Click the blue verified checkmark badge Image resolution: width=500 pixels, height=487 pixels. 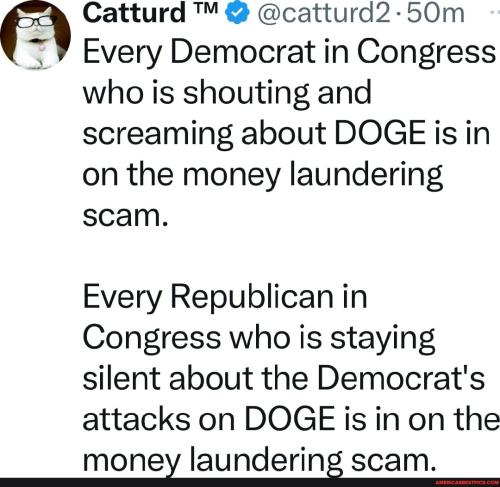[x=238, y=13]
